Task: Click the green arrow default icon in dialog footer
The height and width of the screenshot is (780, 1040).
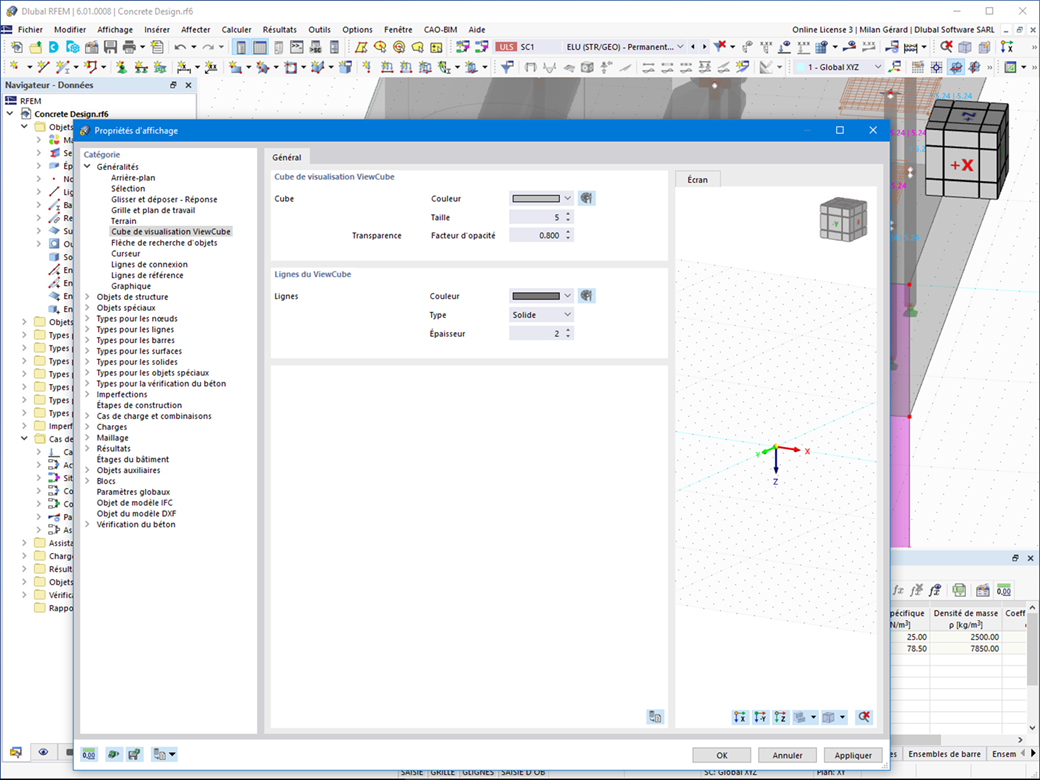Action: click(113, 754)
